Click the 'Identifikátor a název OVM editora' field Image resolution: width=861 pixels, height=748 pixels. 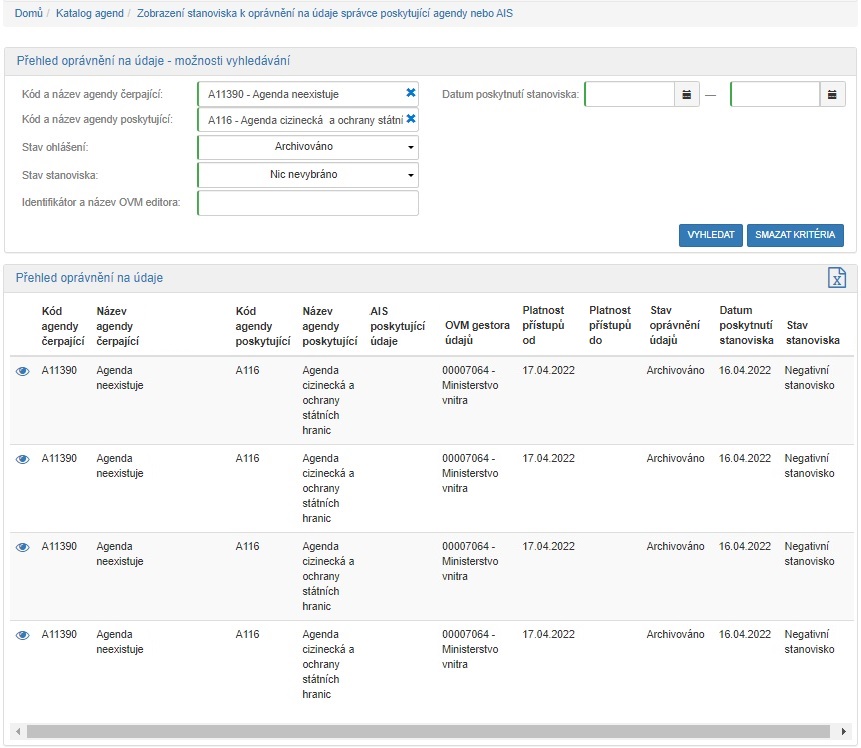pyautogui.click(x=308, y=203)
